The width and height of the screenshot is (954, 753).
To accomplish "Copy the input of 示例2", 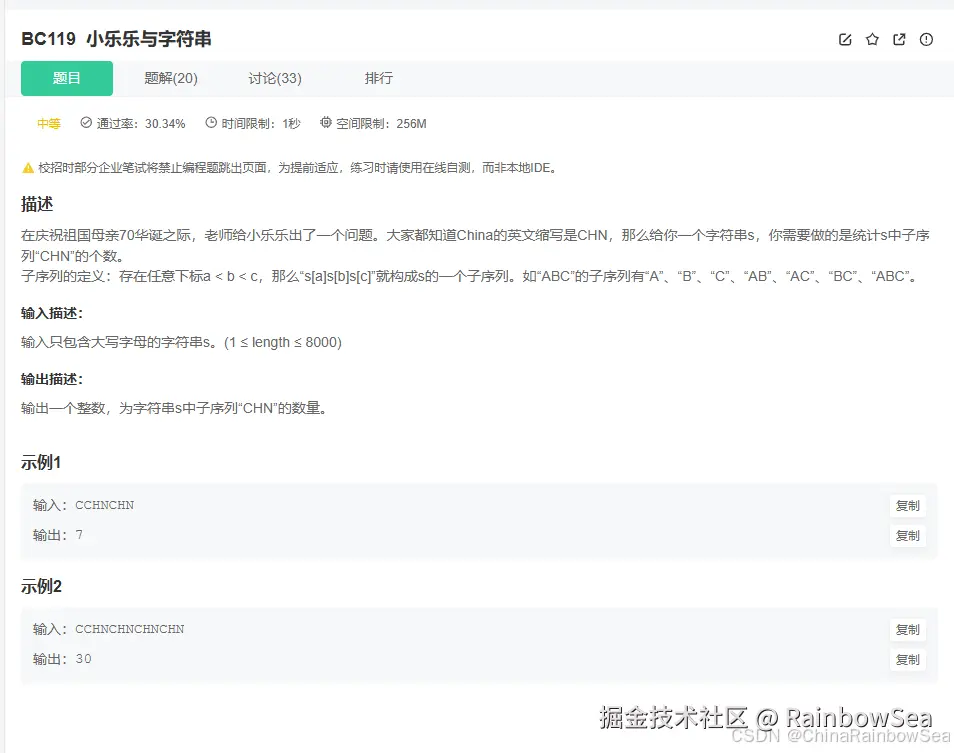I will [x=907, y=629].
